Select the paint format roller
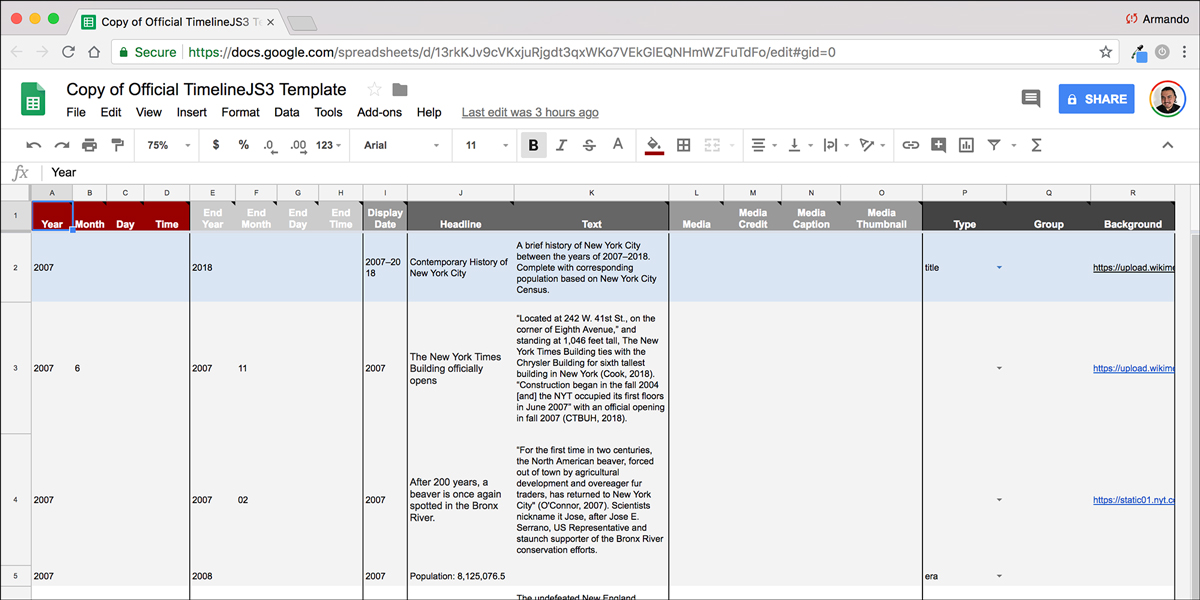This screenshot has width=1200, height=600. (118, 145)
